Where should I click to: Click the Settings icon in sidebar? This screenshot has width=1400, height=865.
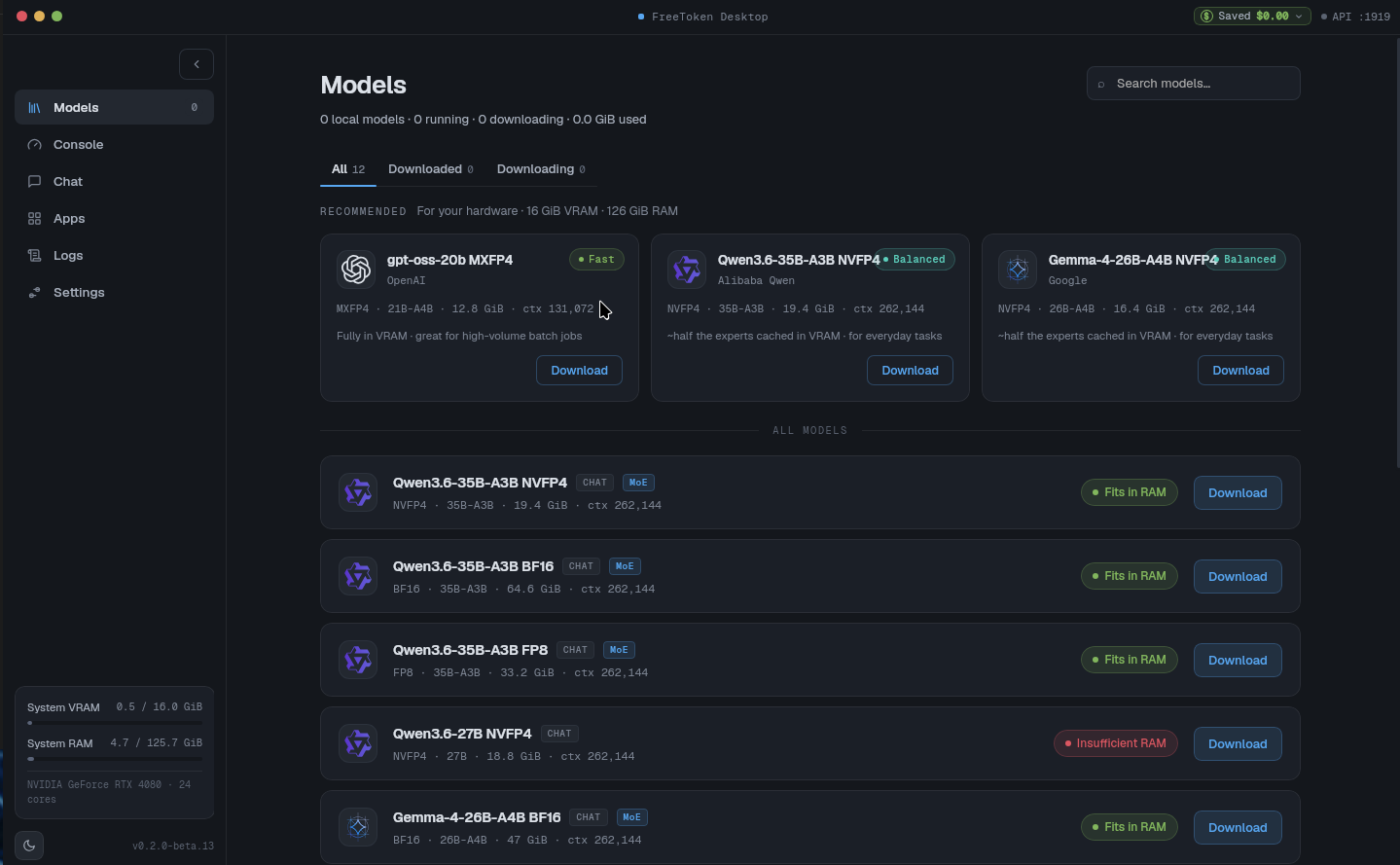pos(34,293)
